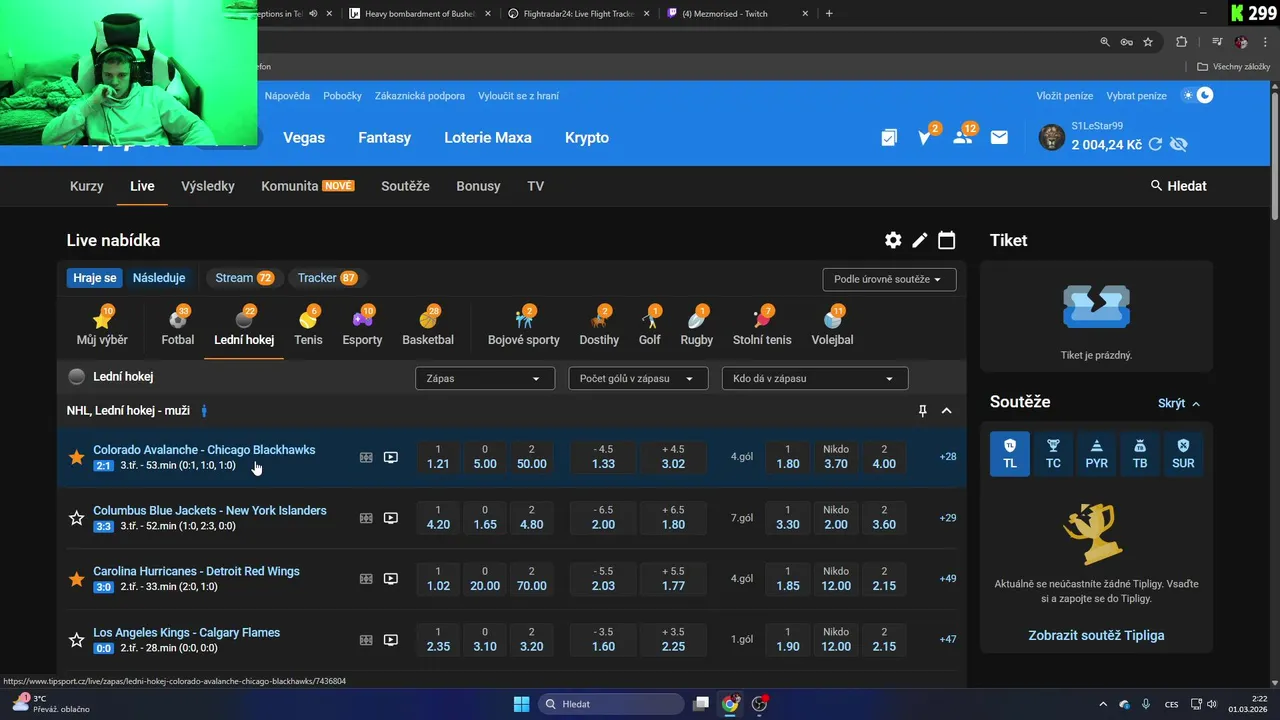The width and height of the screenshot is (1280, 720).
Task: Select the PYR competition tile
Action: (1097, 454)
